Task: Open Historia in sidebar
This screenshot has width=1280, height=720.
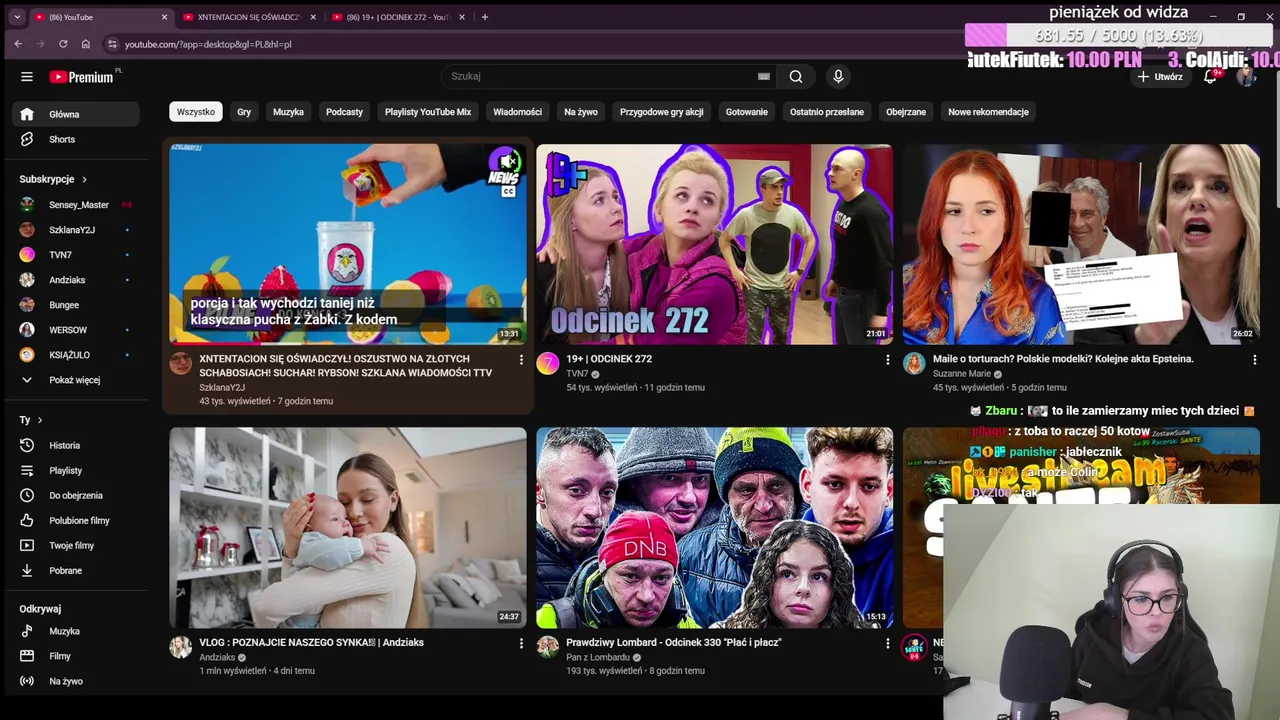Action: coord(76,445)
